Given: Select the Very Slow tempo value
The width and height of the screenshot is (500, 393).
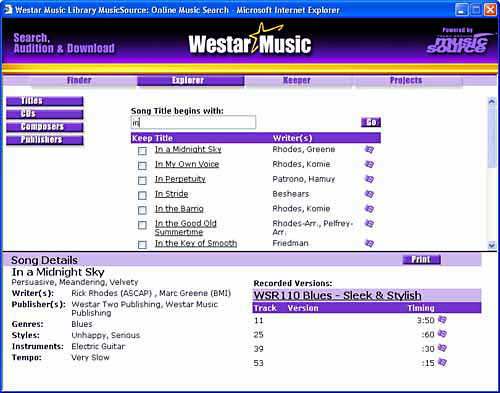Looking at the screenshot, I should point(90,357).
